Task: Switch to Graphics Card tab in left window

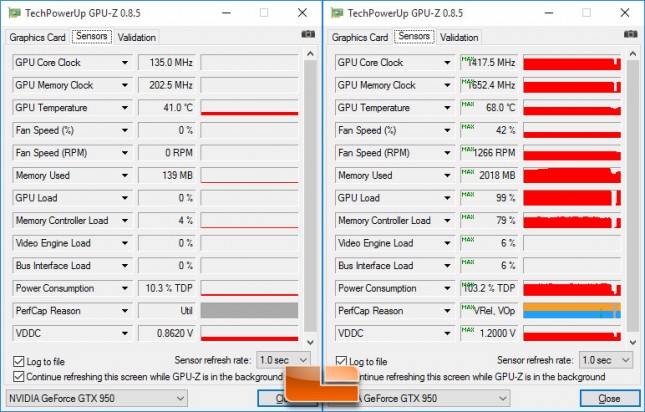Action: [x=37, y=37]
